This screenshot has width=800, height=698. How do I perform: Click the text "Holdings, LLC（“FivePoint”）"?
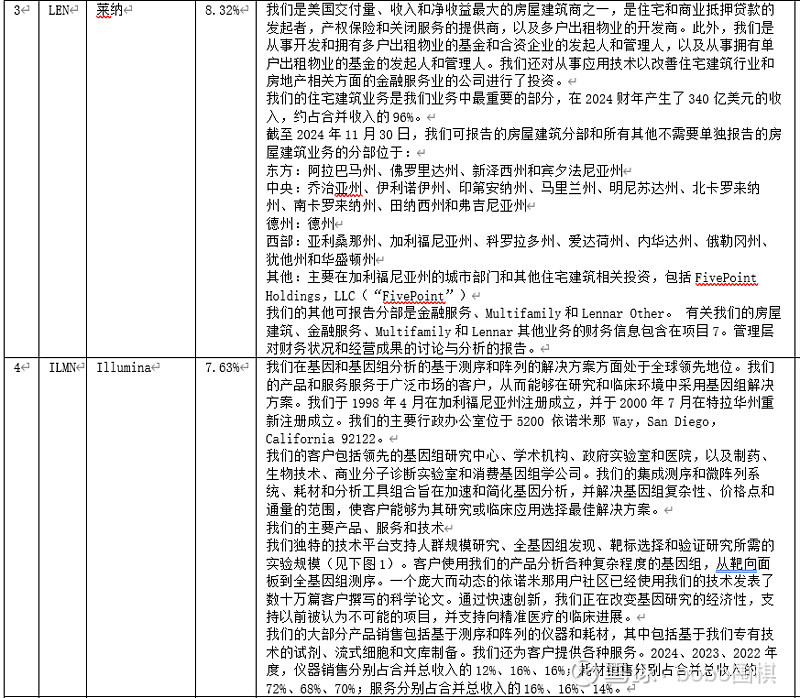pyautogui.click(x=365, y=295)
